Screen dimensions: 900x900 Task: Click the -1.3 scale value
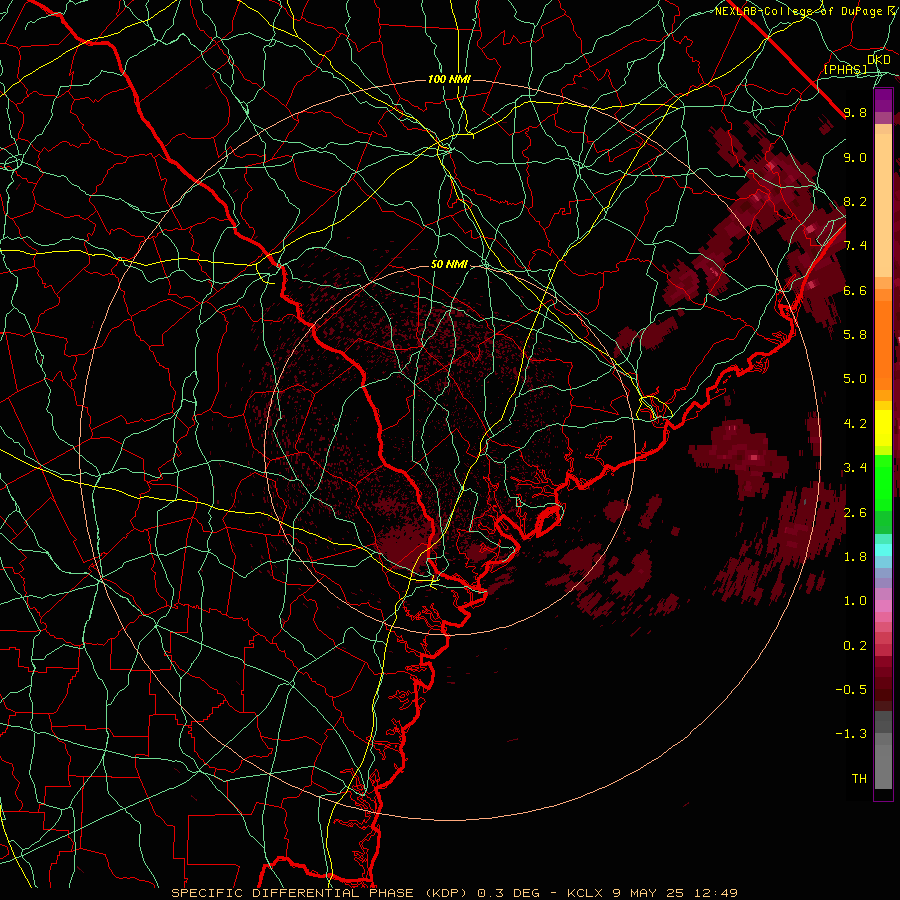(x=851, y=734)
